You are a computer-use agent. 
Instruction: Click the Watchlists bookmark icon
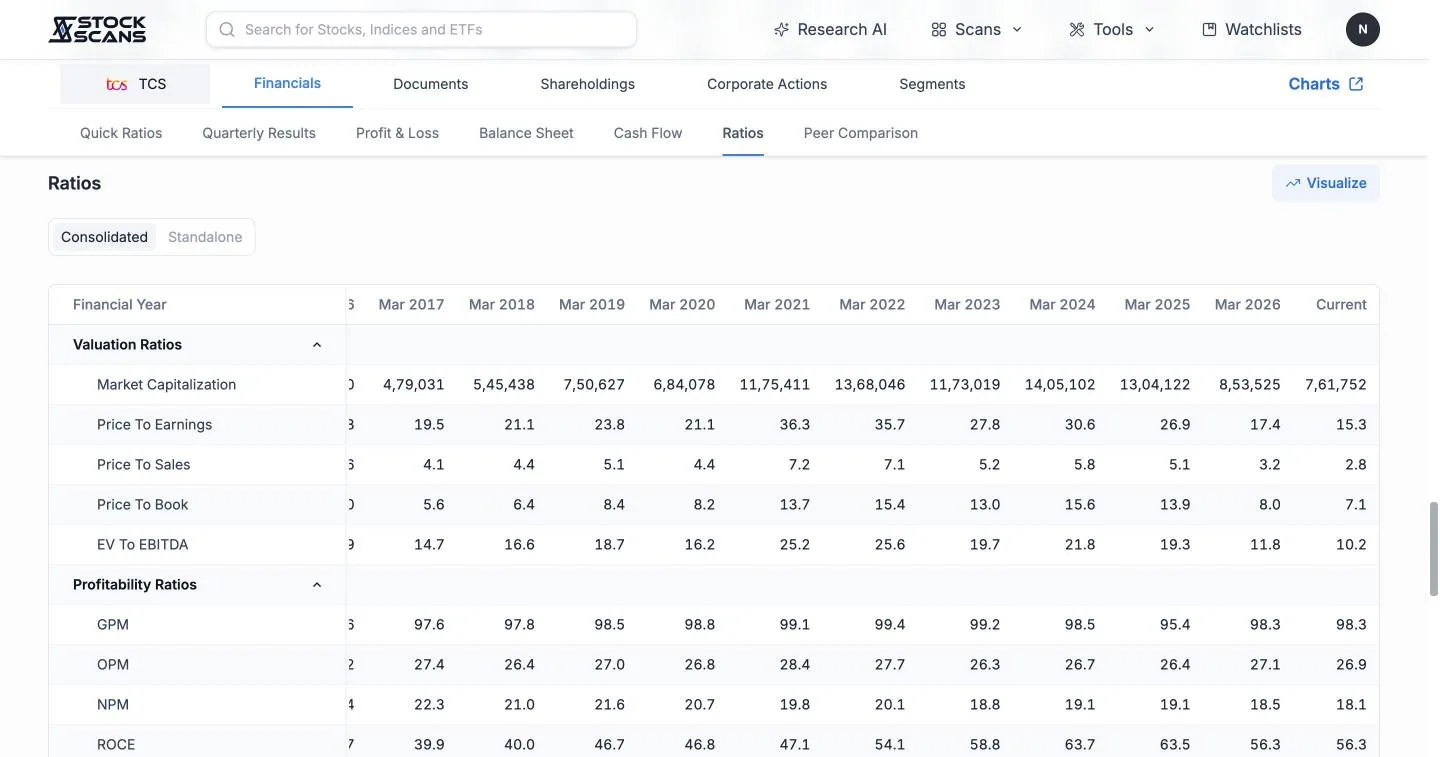1209,30
